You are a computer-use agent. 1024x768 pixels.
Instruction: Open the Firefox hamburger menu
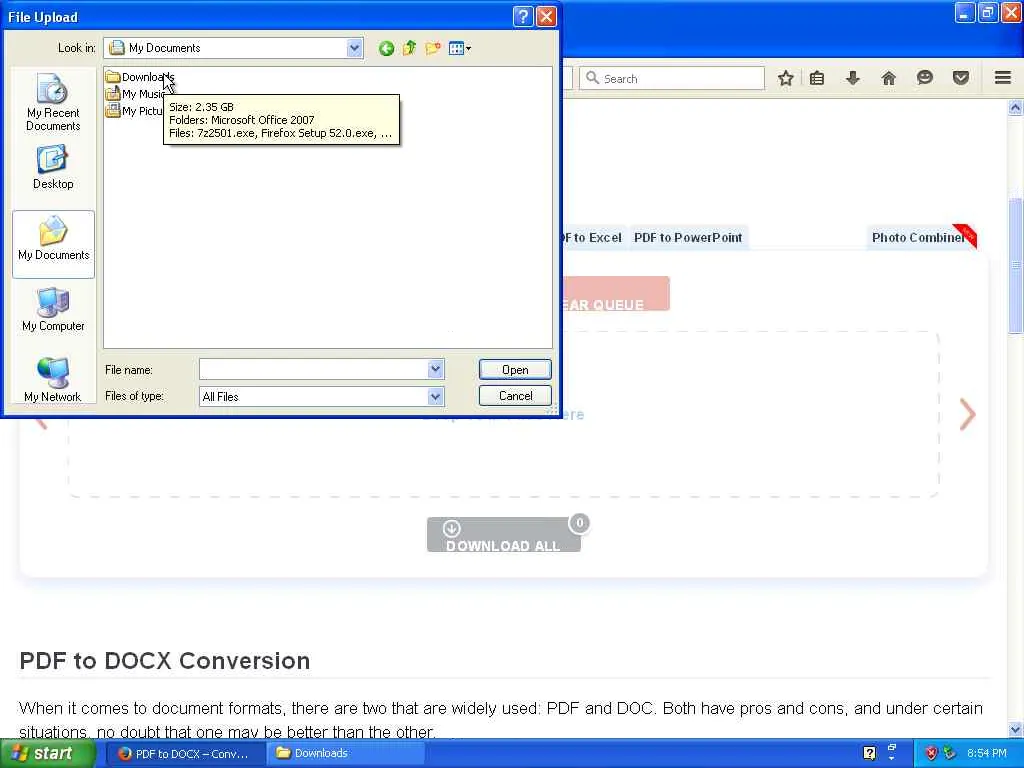[x=1003, y=78]
